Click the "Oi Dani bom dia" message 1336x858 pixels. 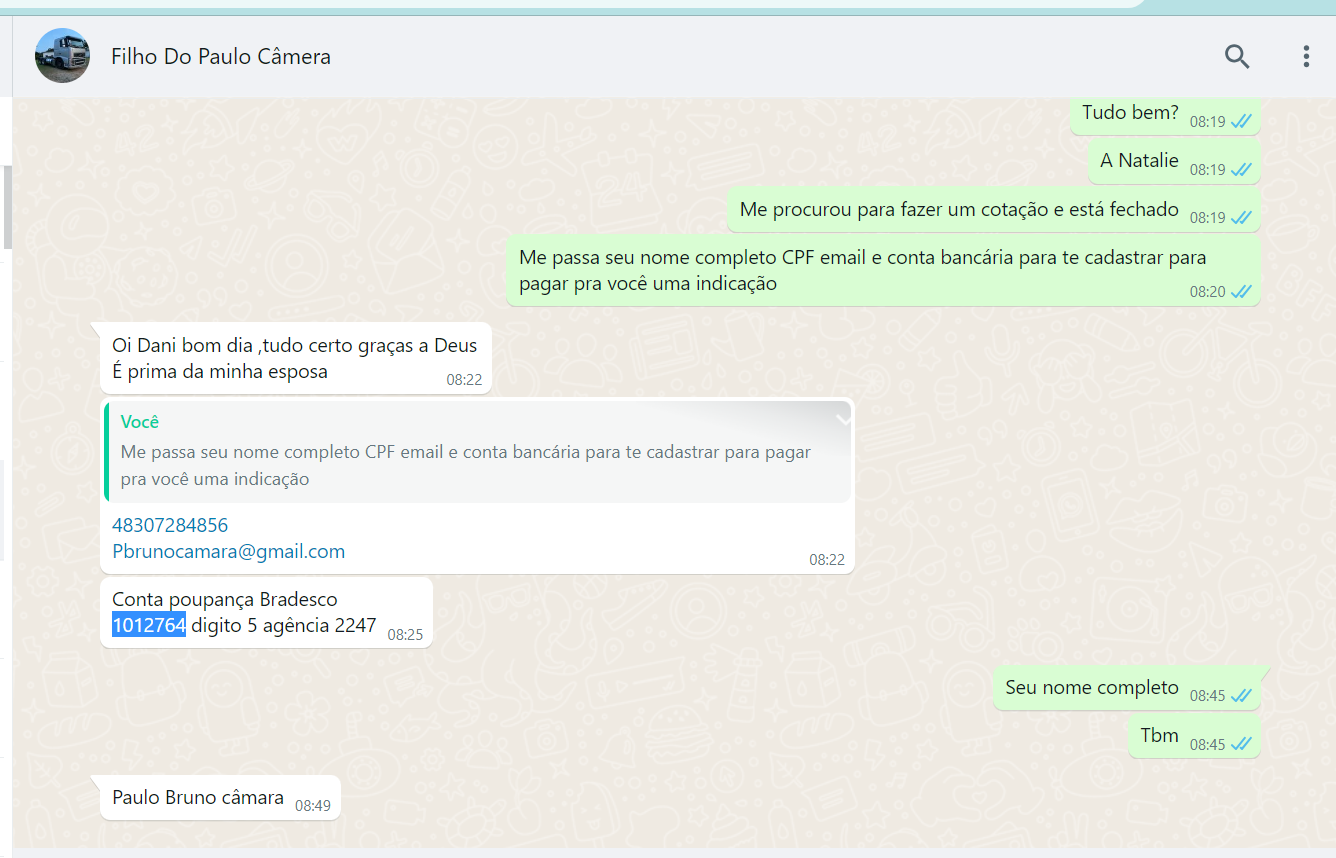tap(294, 346)
